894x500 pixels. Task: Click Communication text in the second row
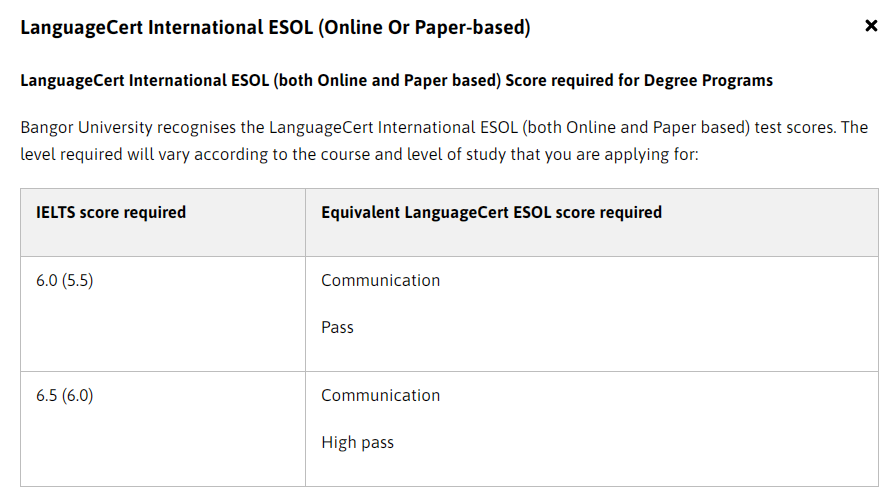click(x=380, y=396)
